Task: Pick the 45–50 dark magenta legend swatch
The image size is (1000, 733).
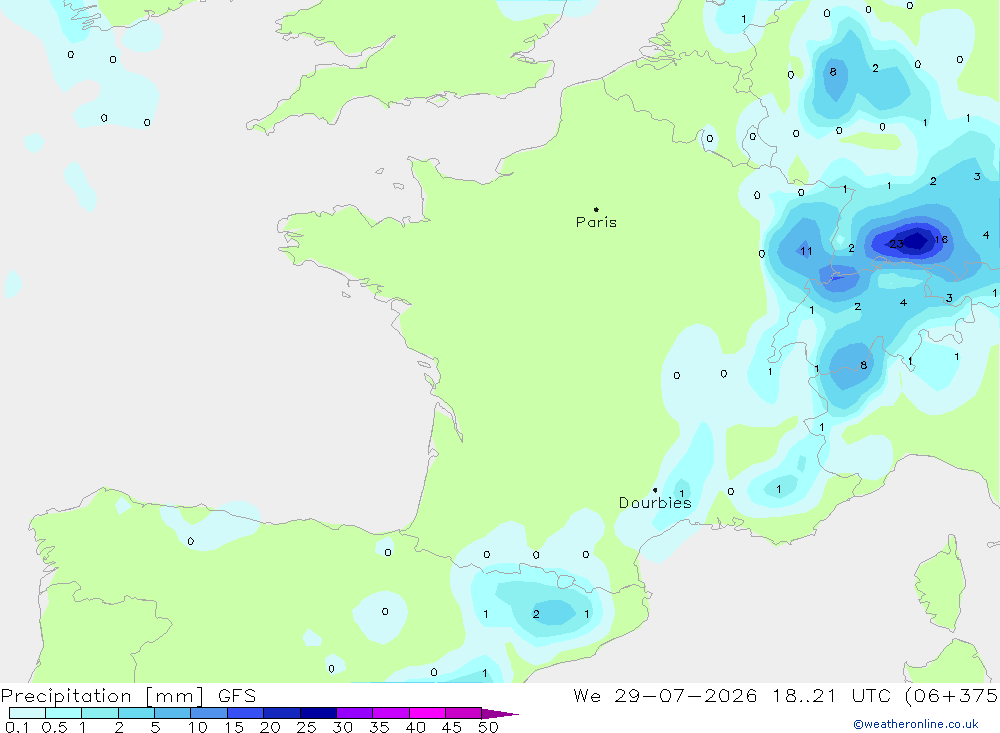Action: click(463, 713)
